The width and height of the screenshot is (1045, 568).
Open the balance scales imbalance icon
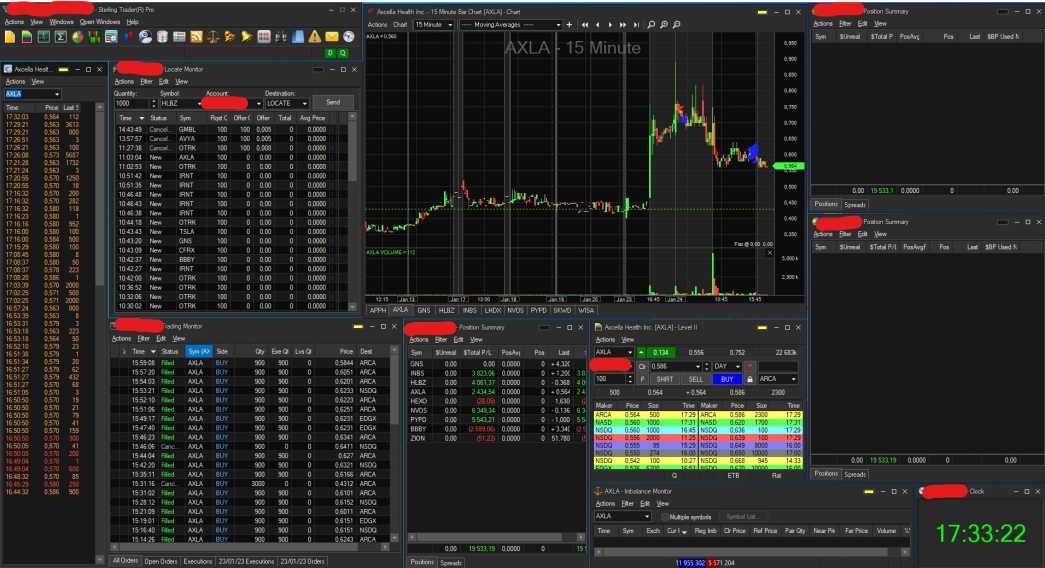pos(214,37)
